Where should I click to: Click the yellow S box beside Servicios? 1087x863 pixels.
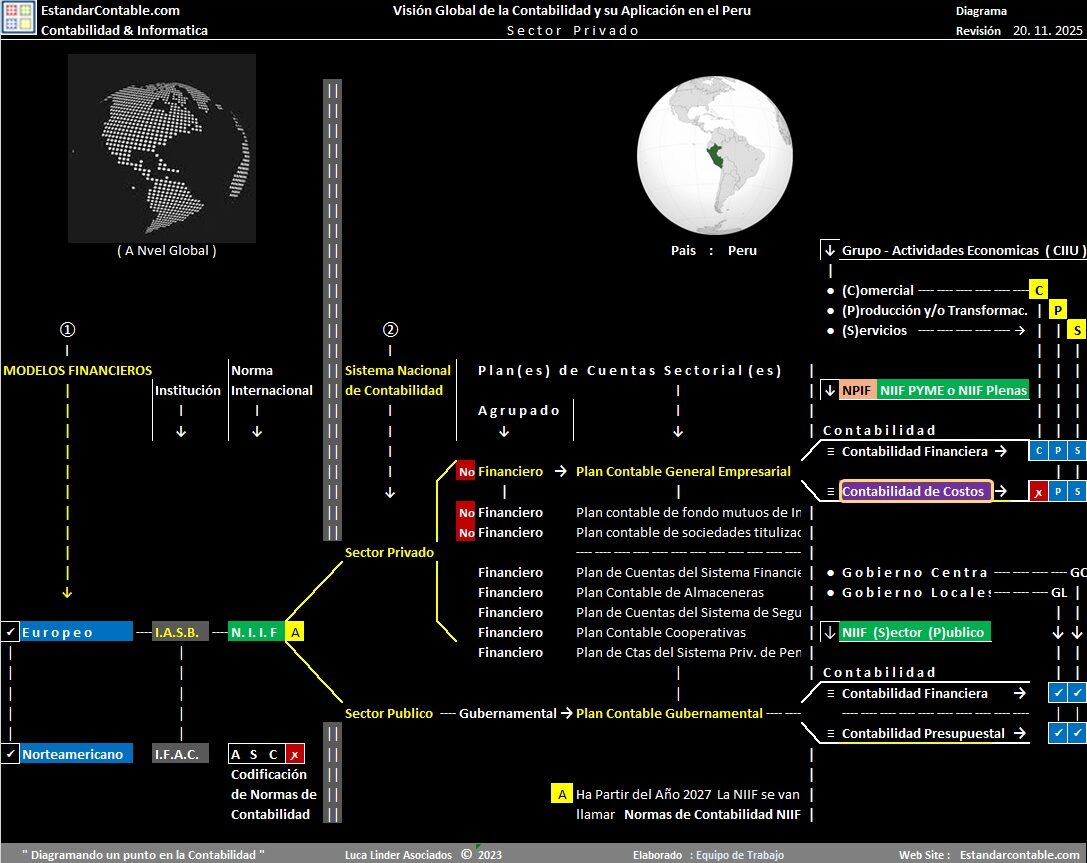1077,330
